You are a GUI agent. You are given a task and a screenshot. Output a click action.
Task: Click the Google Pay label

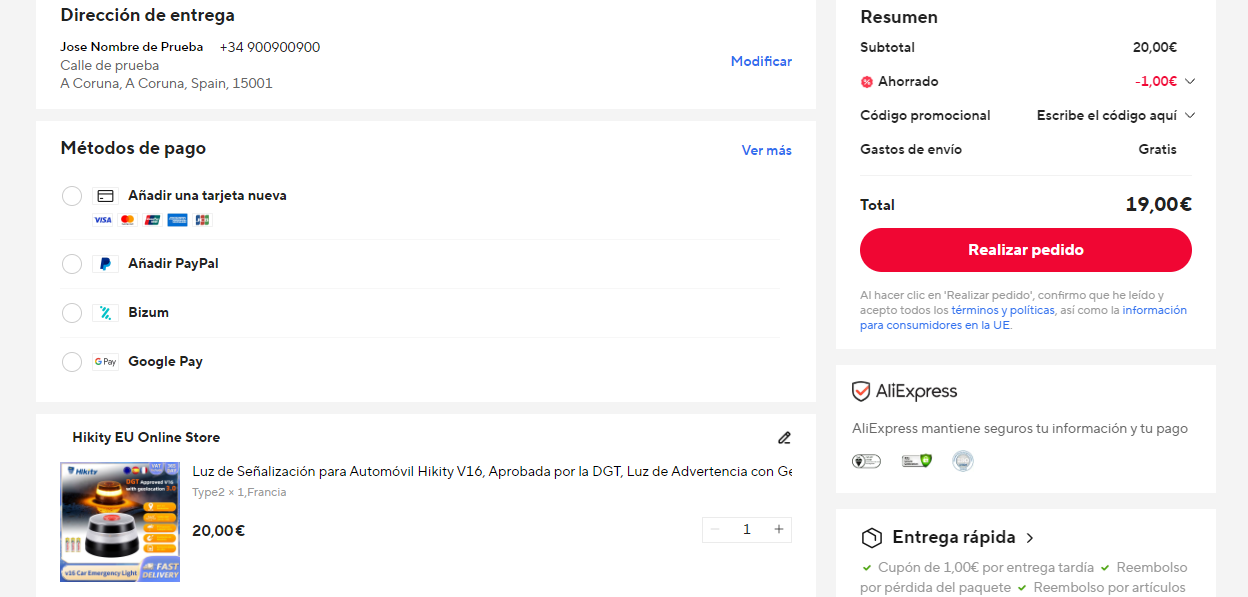165,362
